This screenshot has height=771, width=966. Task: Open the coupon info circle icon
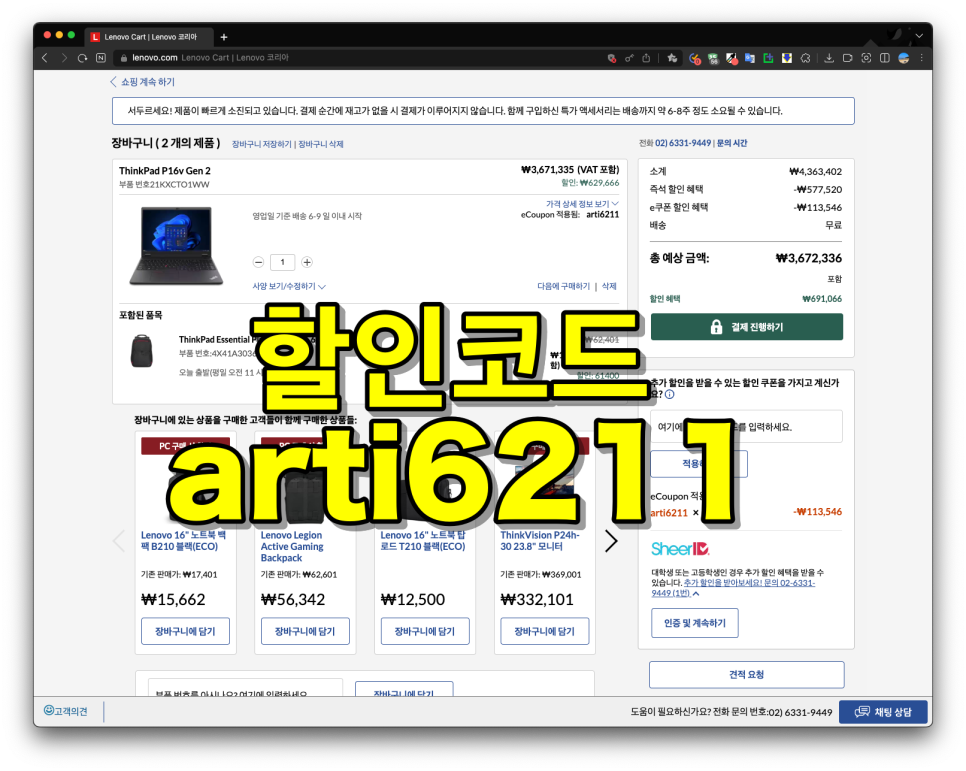coord(670,394)
